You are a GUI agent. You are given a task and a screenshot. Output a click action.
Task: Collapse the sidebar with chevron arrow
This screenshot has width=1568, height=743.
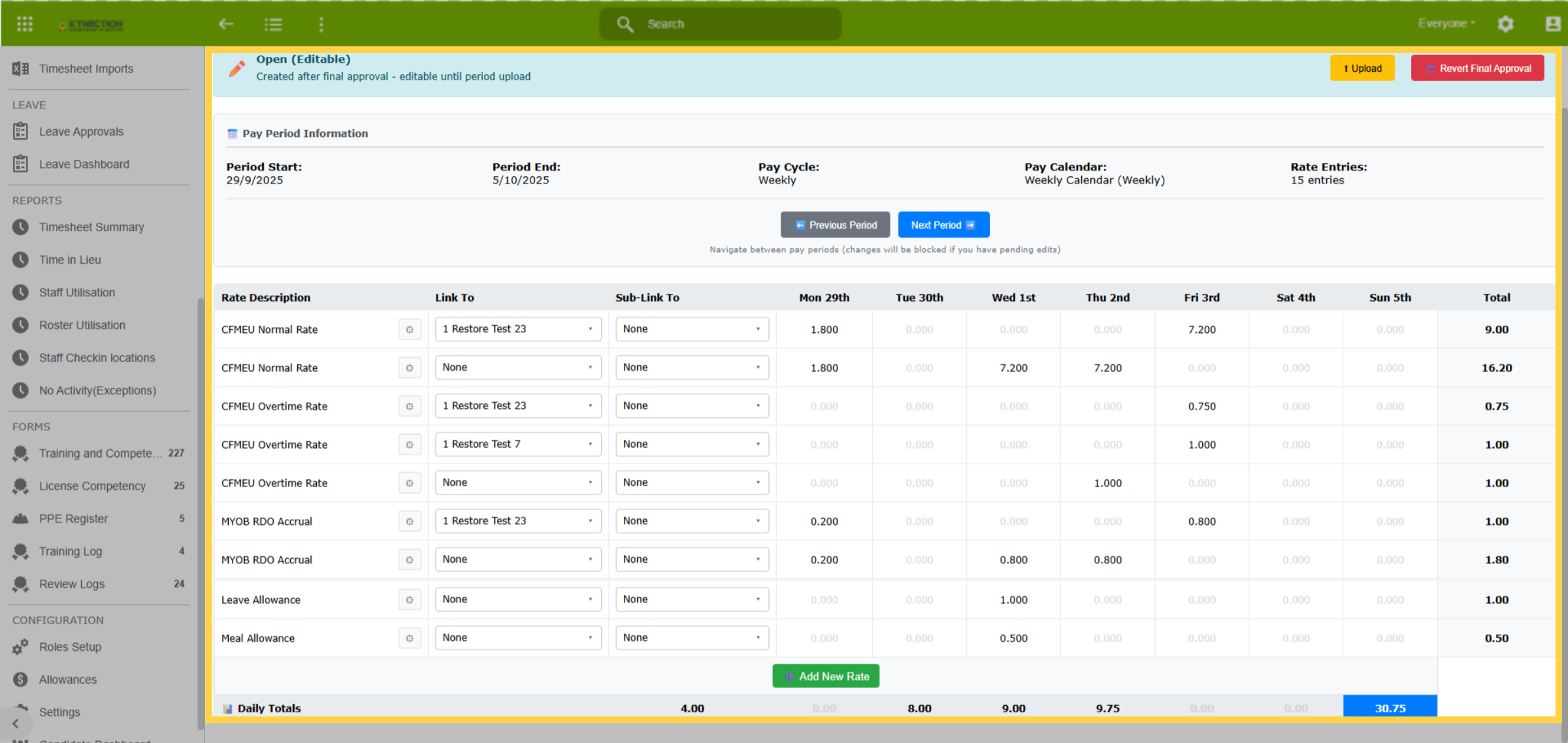point(16,723)
